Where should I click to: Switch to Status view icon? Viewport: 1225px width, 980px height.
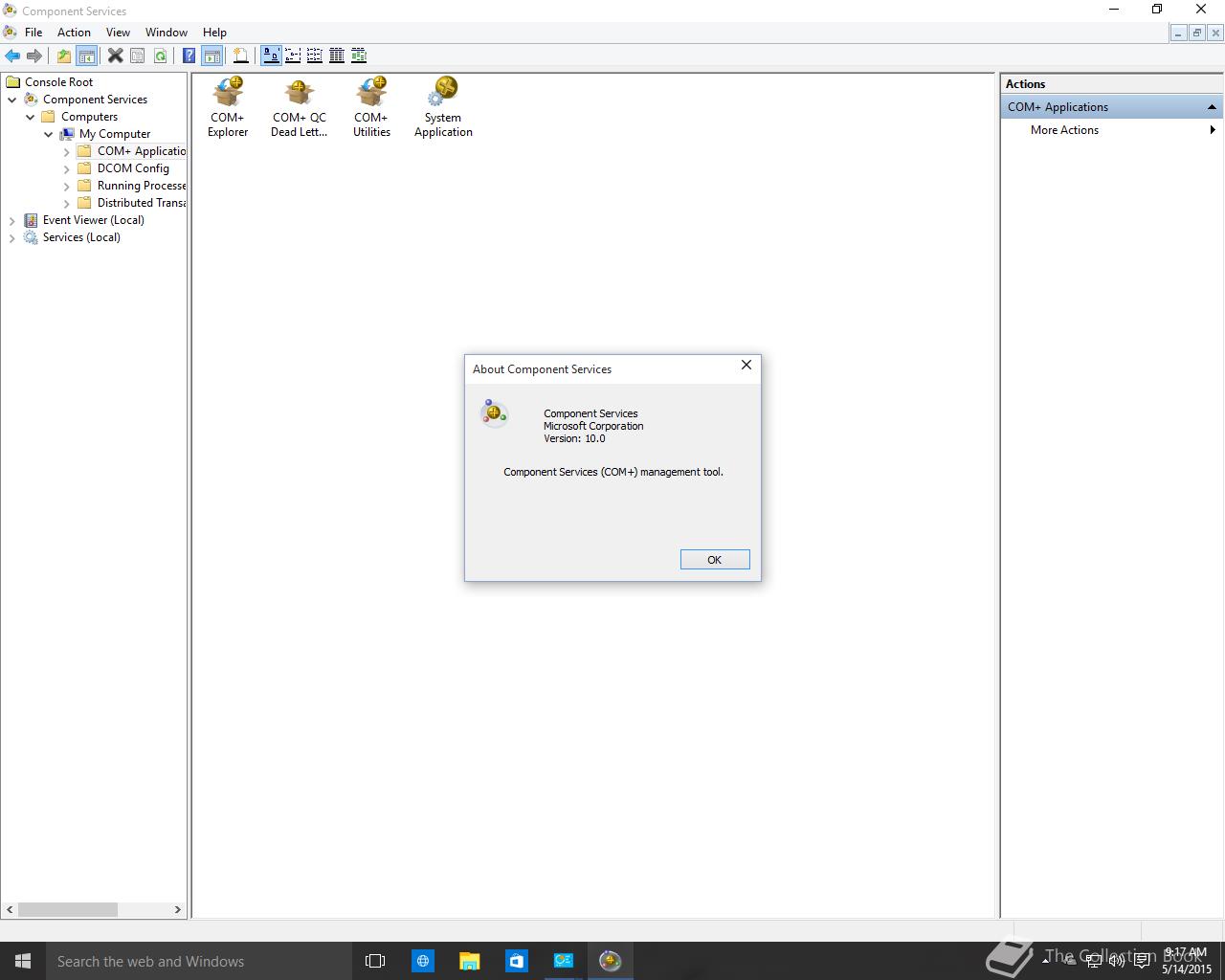[x=359, y=56]
